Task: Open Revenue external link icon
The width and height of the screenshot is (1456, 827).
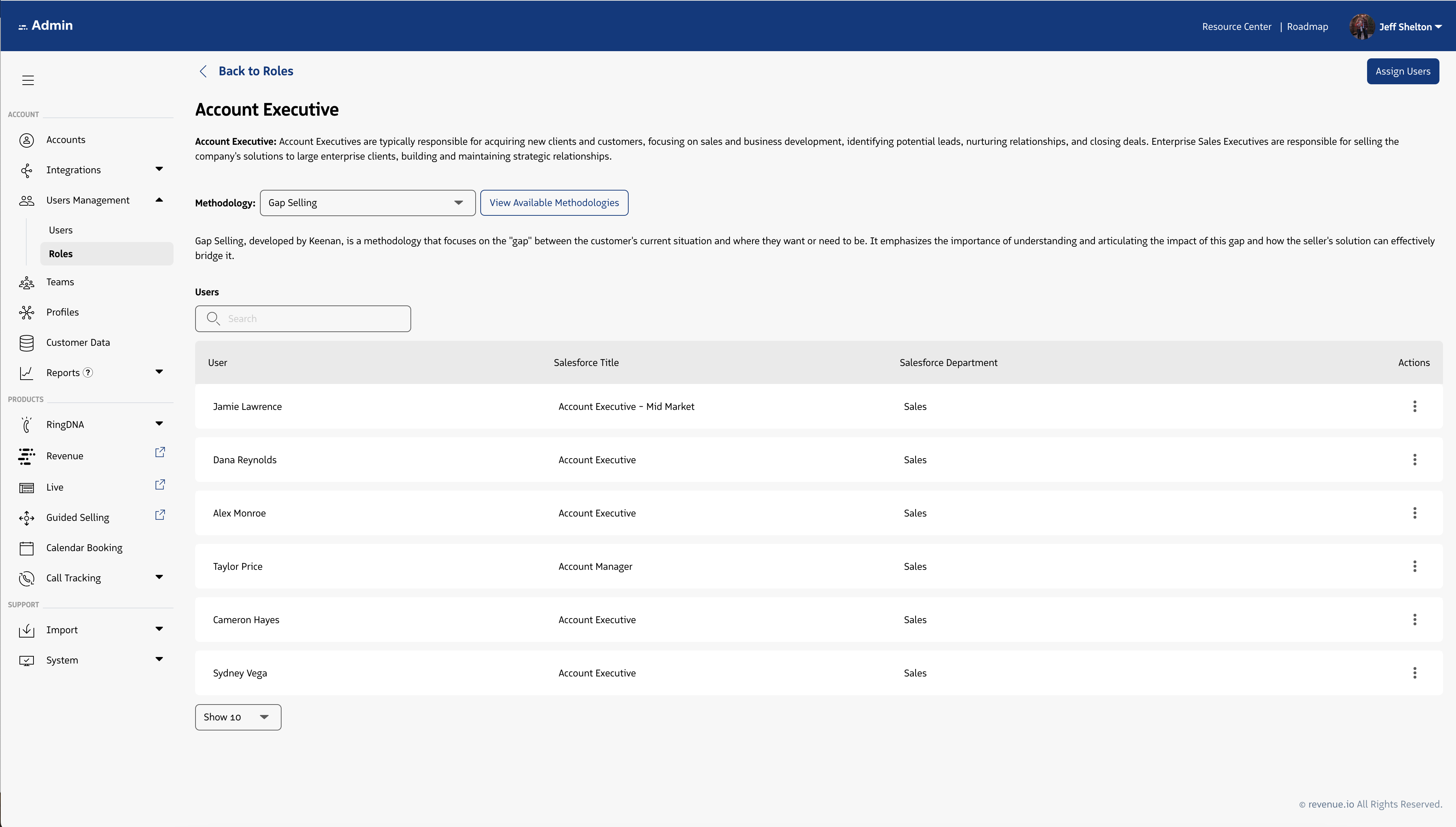Action: pyautogui.click(x=160, y=452)
